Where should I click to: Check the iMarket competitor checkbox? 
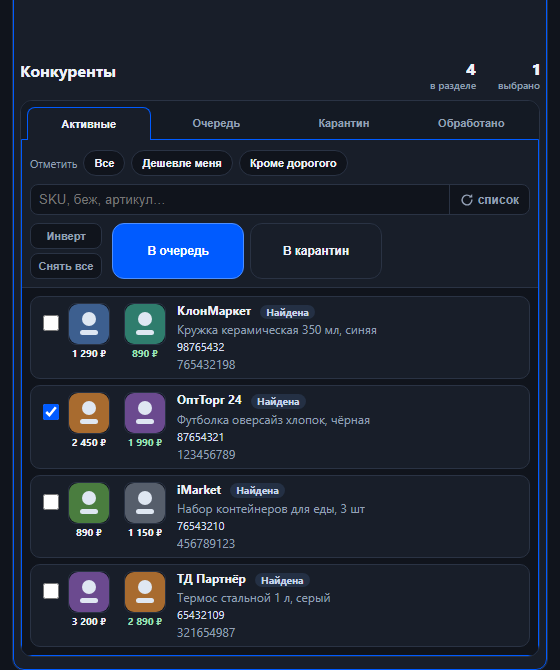click(51, 502)
